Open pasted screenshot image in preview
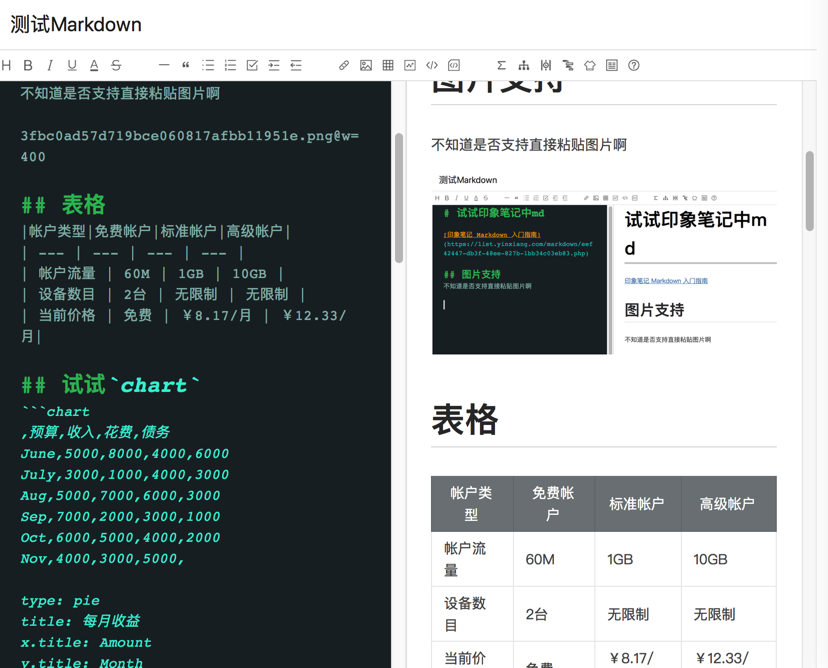Screen dimensions: 828x668 tap(604, 262)
